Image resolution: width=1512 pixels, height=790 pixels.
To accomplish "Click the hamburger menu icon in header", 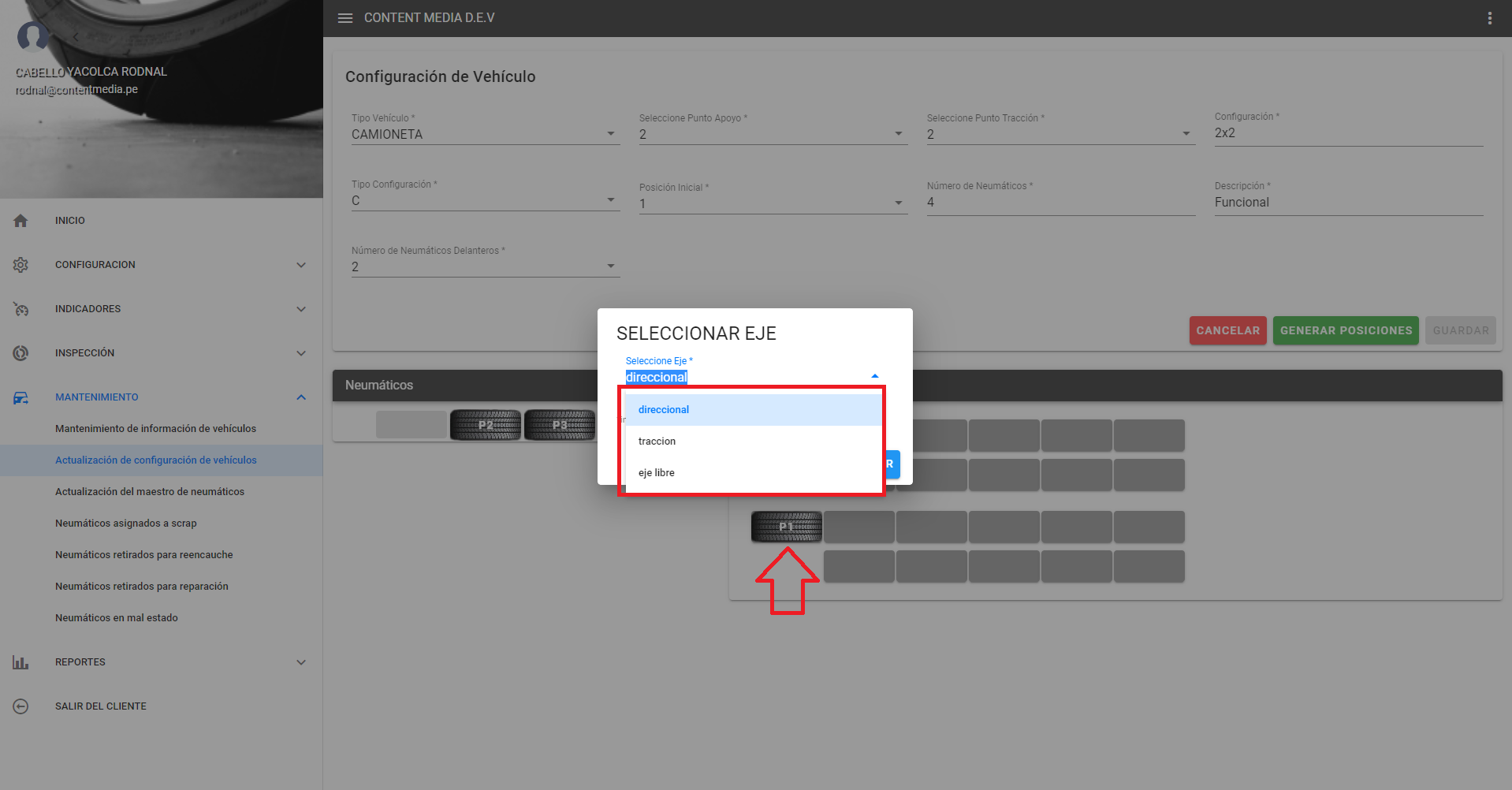I will (344, 18).
